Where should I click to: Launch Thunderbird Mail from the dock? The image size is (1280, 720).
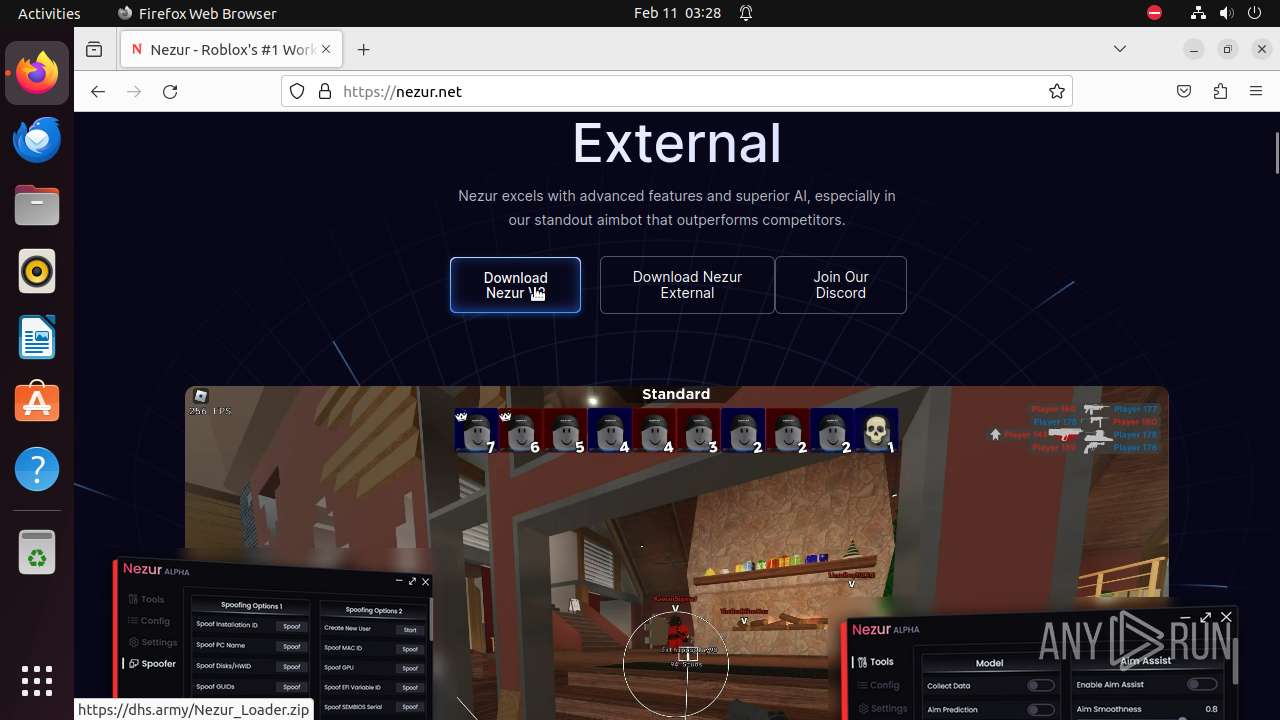[37, 139]
